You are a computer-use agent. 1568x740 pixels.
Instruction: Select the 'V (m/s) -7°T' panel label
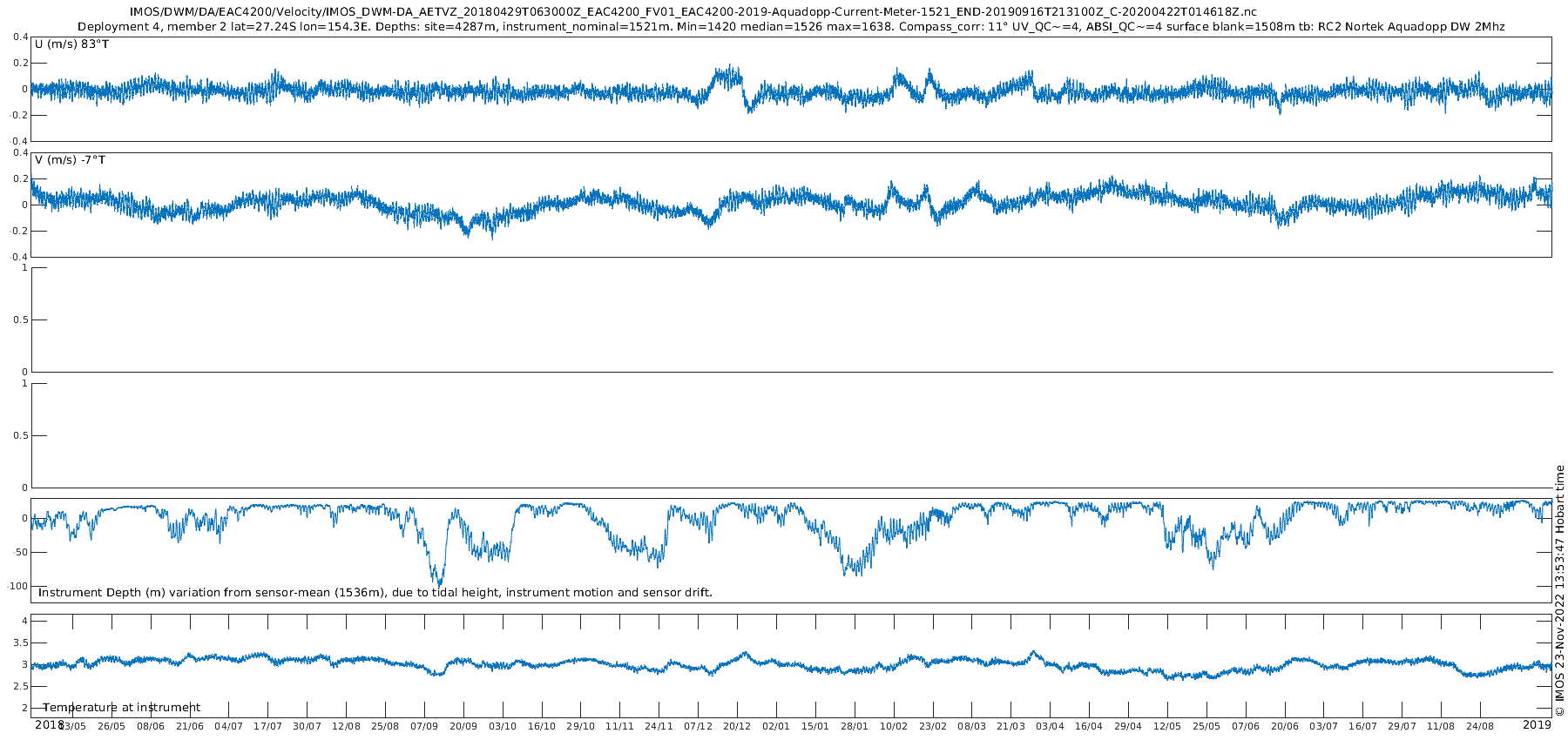pyautogui.click(x=71, y=160)
